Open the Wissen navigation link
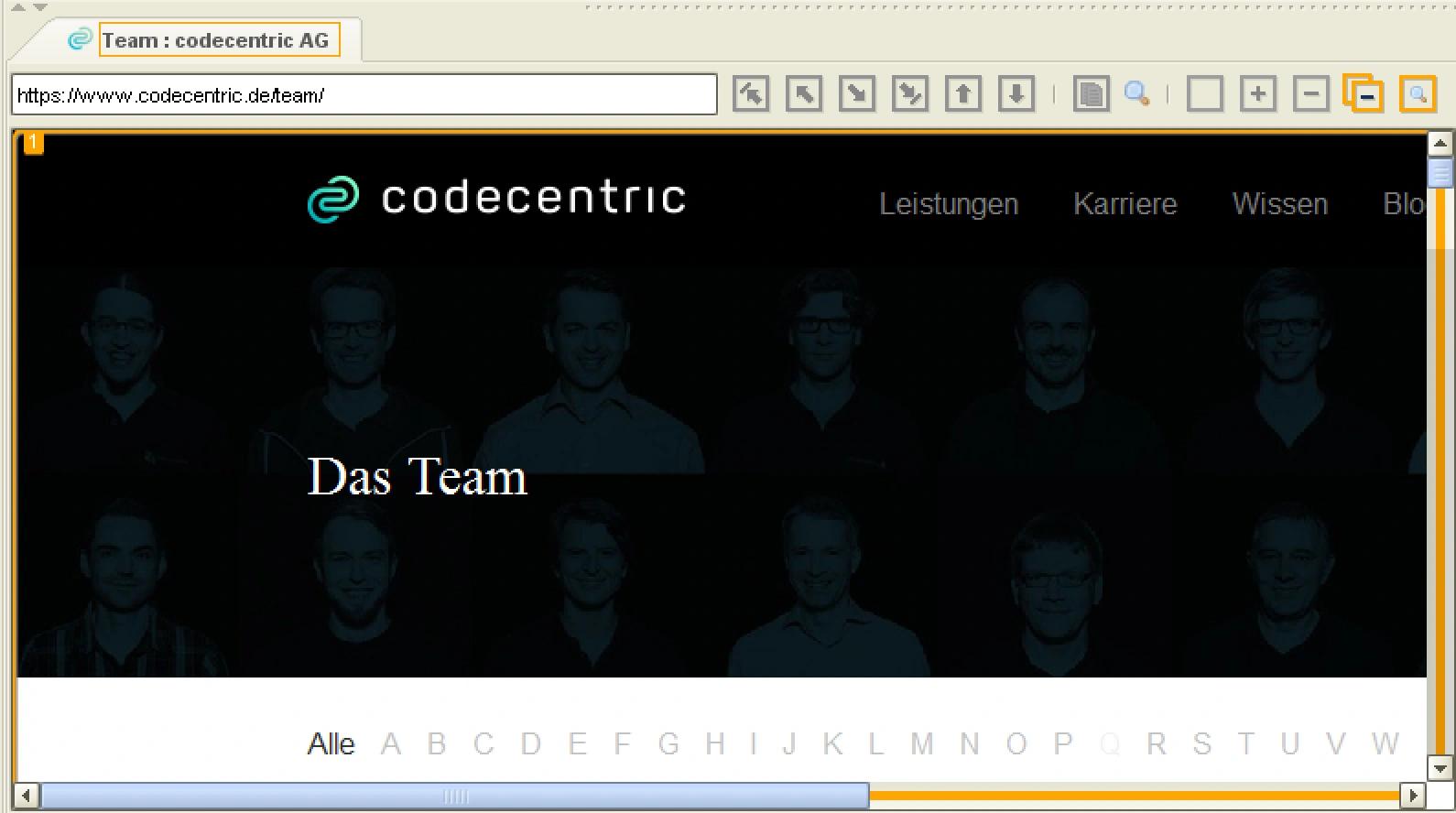 click(1280, 203)
